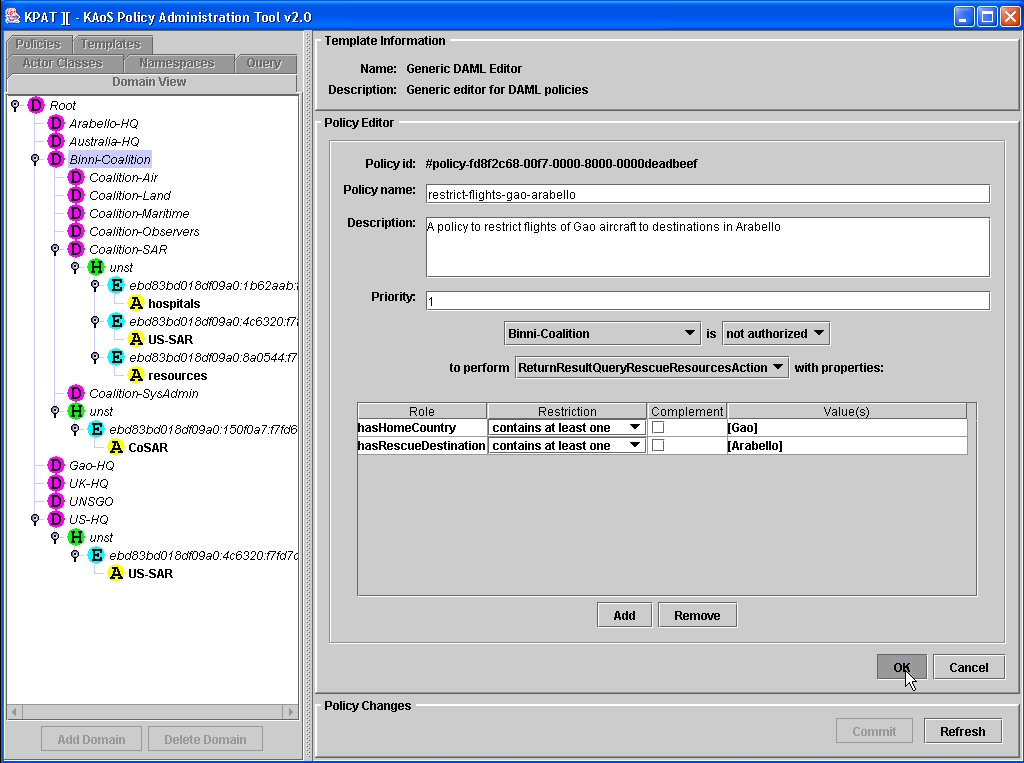Click the domain tree horizontal scrollbar track

click(x=152, y=711)
